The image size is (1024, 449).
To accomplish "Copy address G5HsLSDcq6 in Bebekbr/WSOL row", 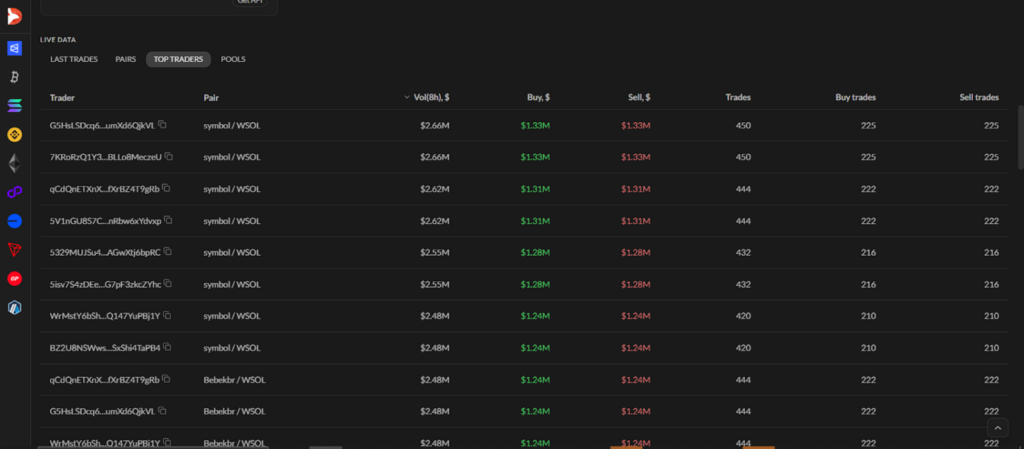I will 162,410.
